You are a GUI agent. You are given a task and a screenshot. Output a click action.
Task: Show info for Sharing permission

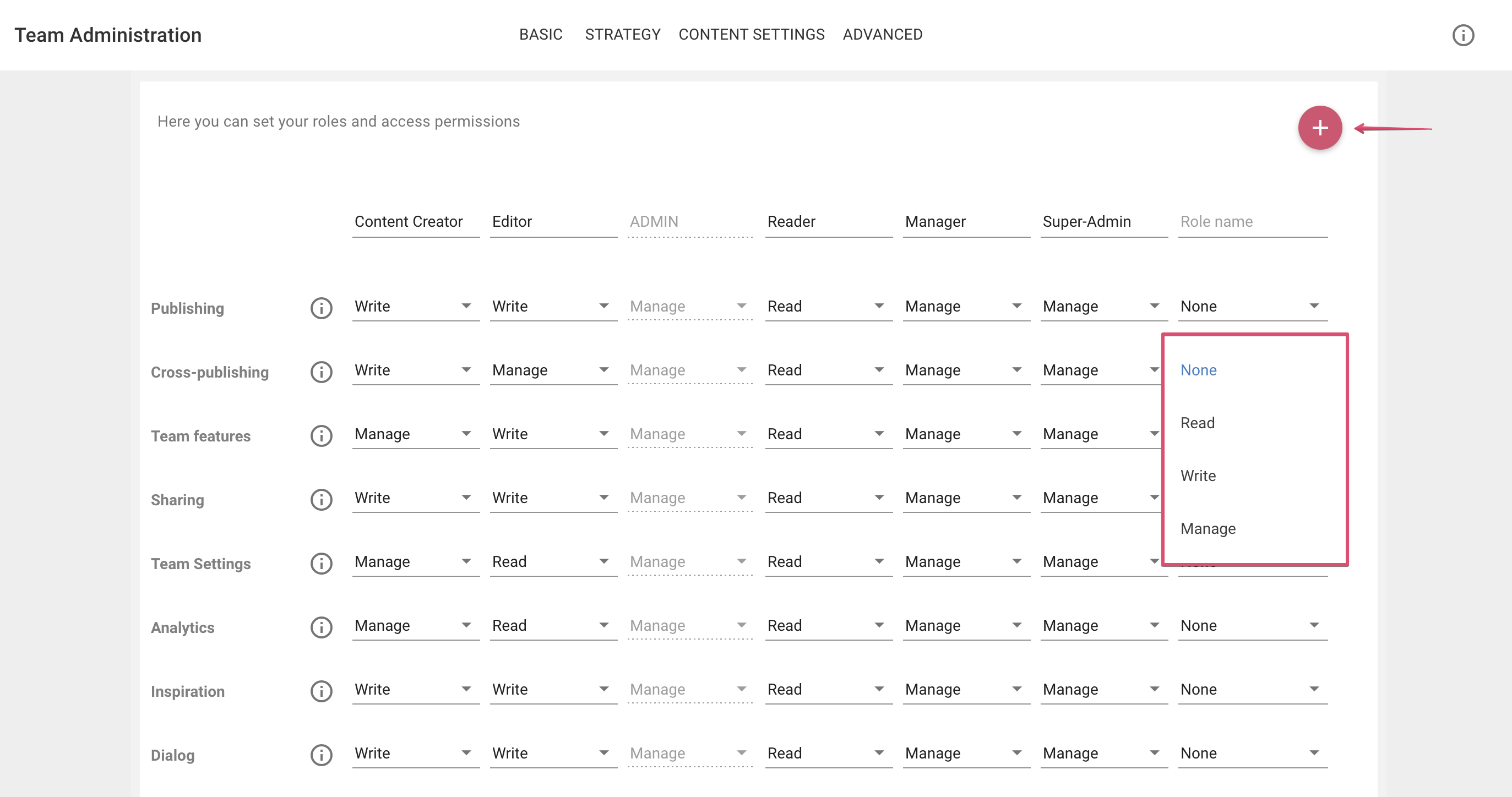coord(321,499)
